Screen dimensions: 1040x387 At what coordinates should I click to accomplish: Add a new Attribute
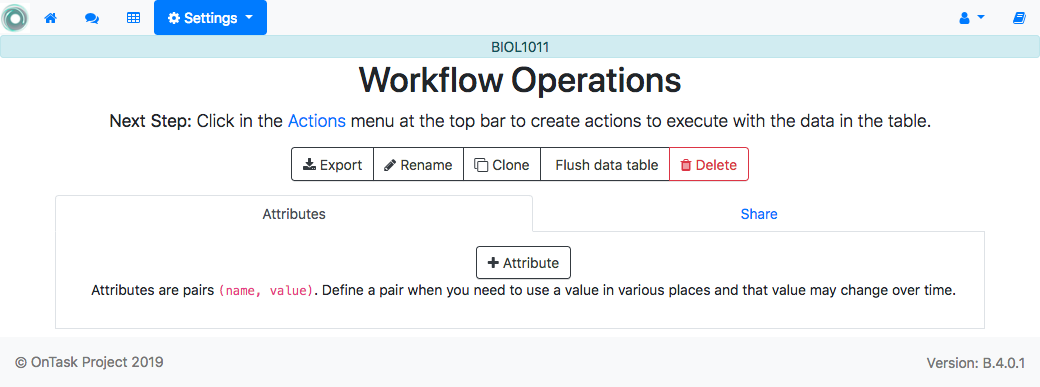[x=523, y=262]
